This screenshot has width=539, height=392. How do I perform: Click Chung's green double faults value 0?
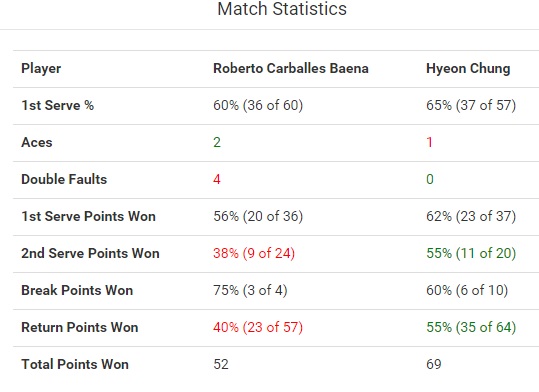tap(430, 179)
